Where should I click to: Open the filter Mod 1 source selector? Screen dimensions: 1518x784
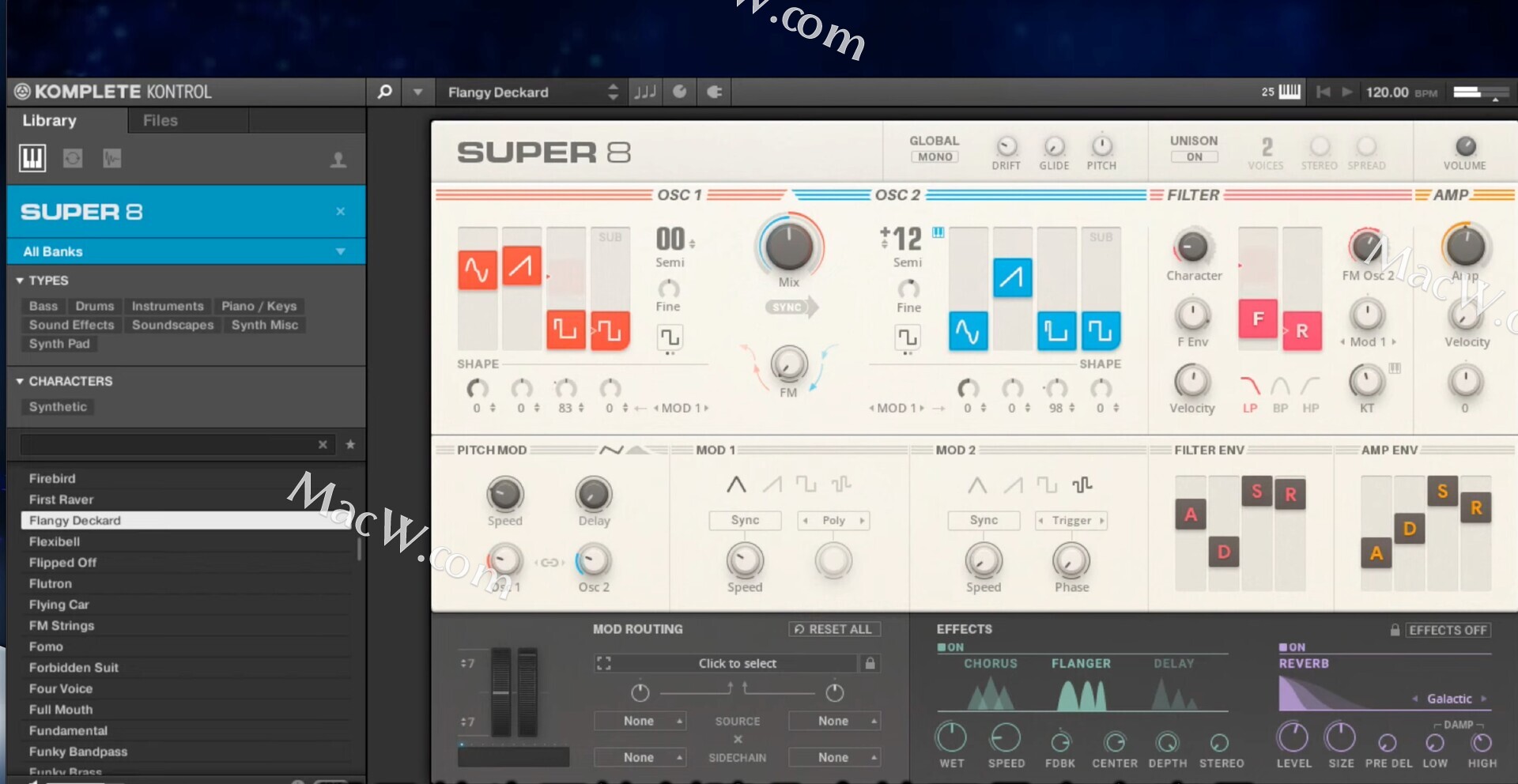coord(1368,341)
